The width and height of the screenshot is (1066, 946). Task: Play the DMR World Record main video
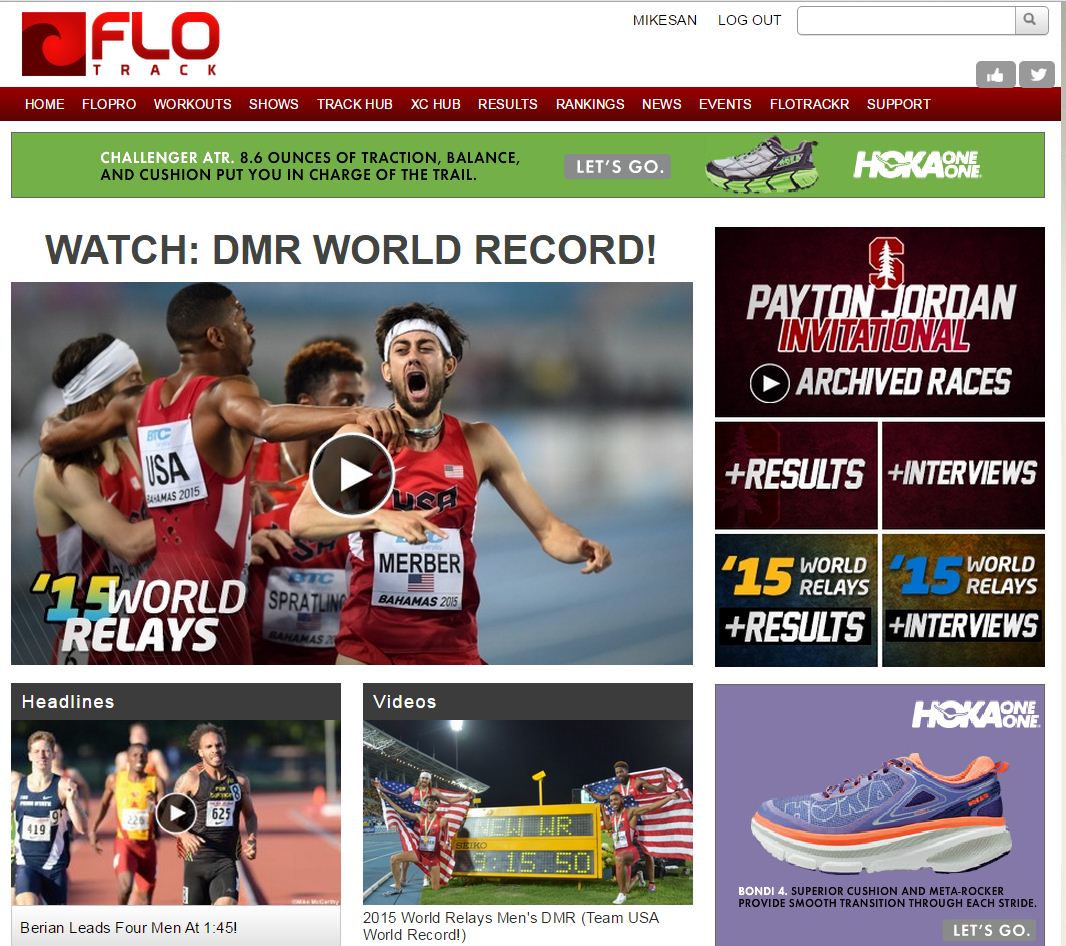(x=351, y=474)
